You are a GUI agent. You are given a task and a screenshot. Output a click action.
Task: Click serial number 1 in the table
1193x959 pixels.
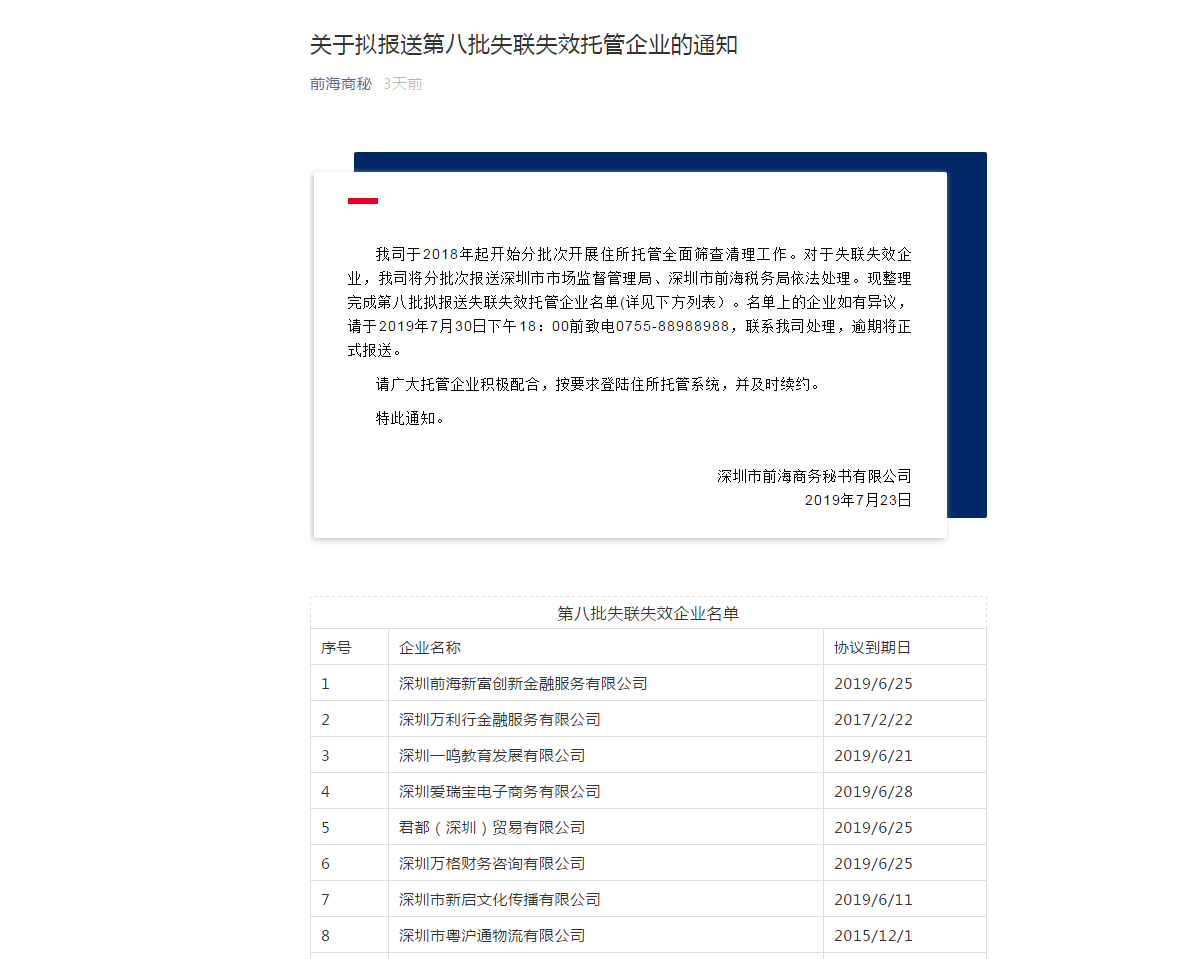[x=326, y=683]
